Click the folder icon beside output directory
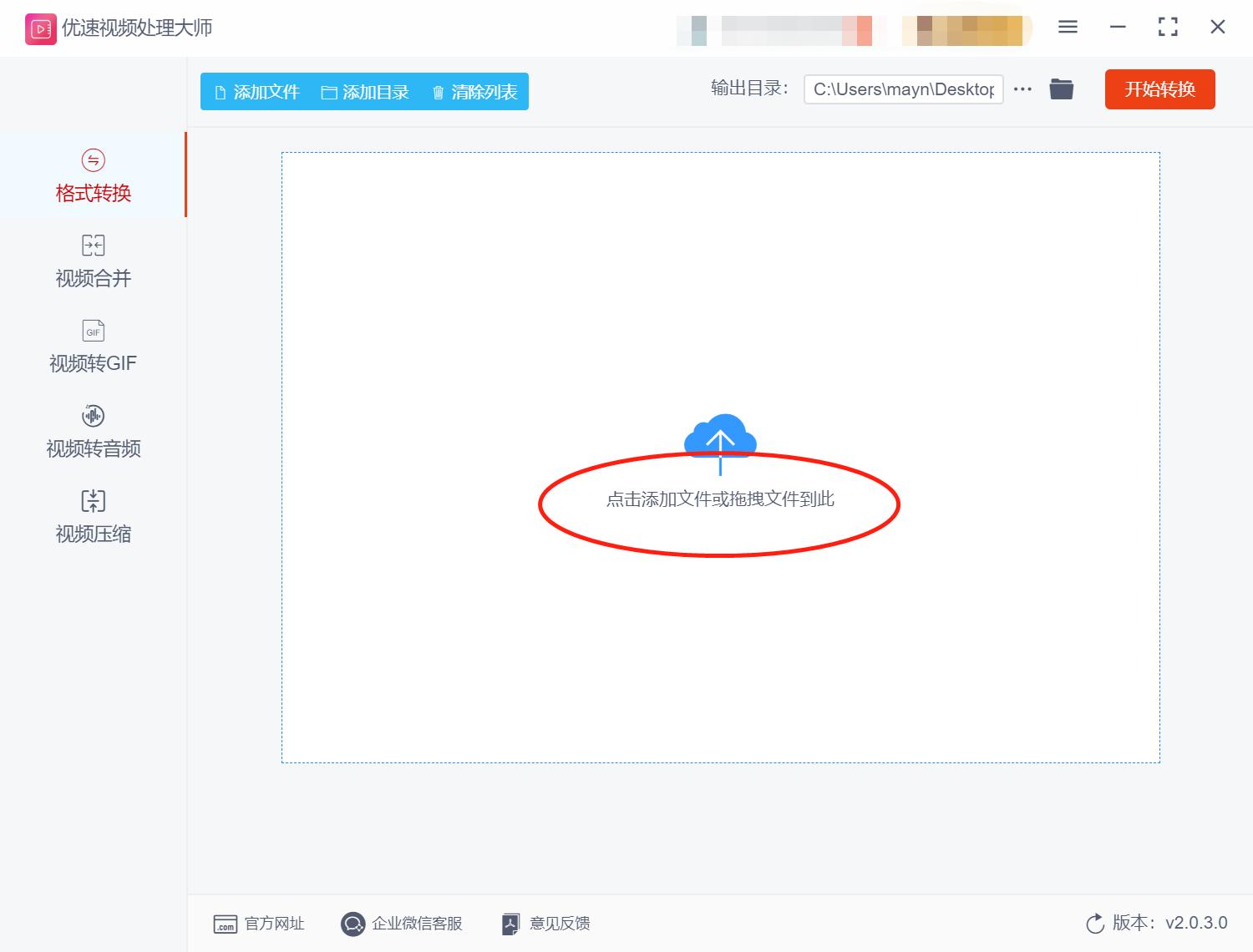The image size is (1253, 952). click(1061, 89)
